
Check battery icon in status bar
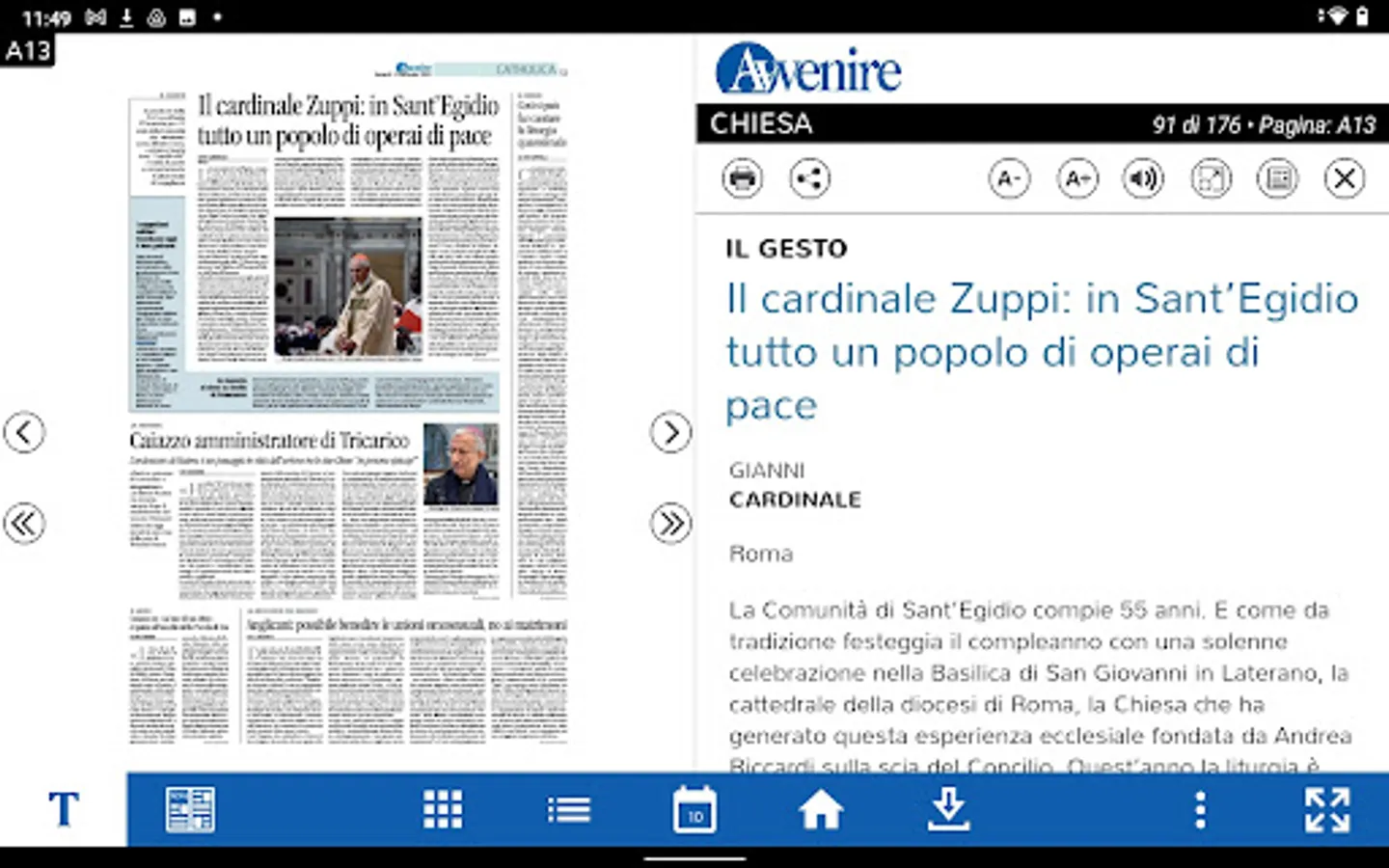click(x=1362, y=16)
